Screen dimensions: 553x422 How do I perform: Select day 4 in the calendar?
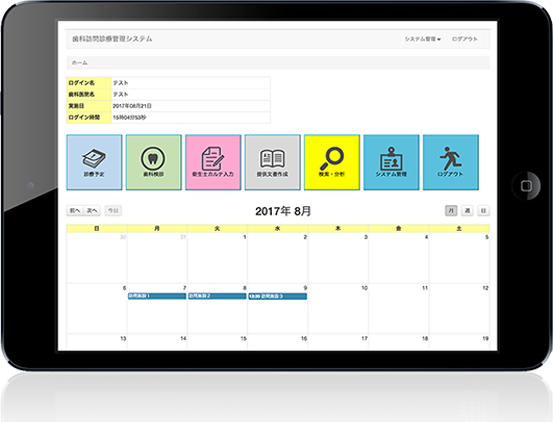[399, 258]
